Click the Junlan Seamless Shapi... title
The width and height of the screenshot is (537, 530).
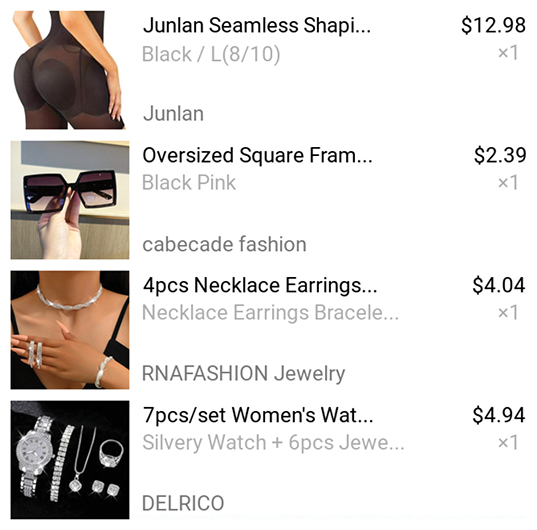pos(257,26)
